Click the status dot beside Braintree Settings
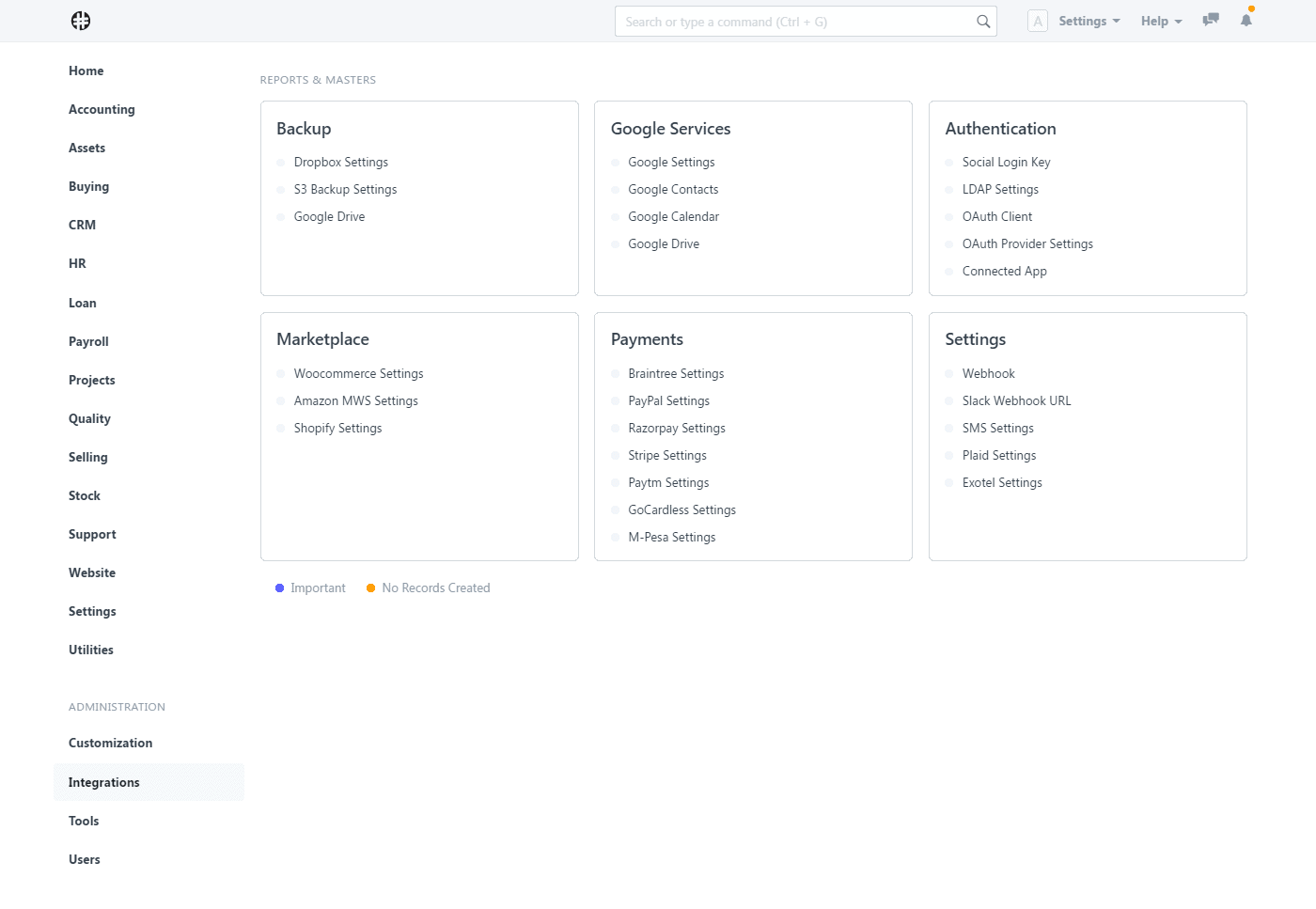Screen dimensions: 1316x909 pos(616,374)
